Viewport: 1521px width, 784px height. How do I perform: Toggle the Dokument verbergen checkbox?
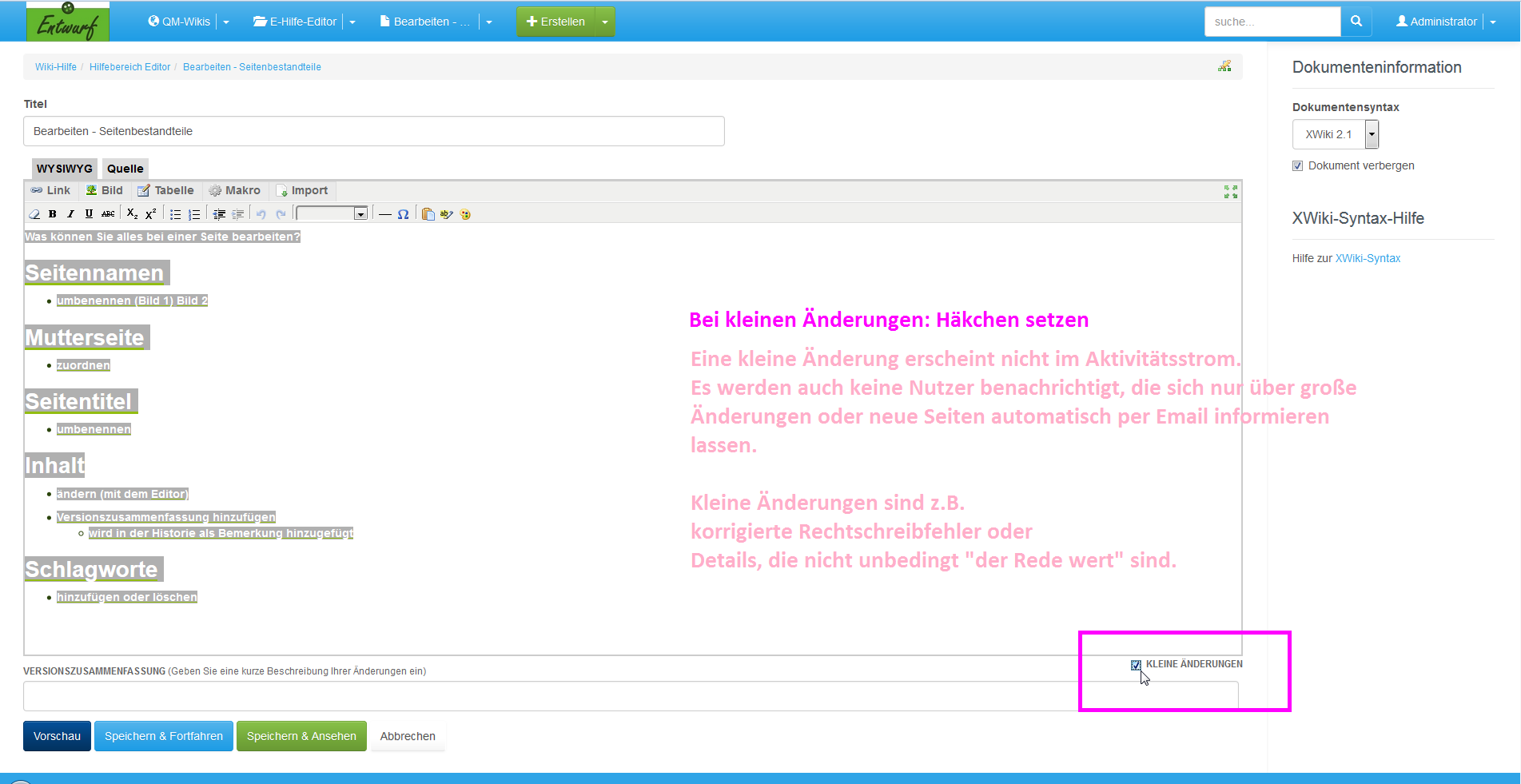tap(1297, 166)
